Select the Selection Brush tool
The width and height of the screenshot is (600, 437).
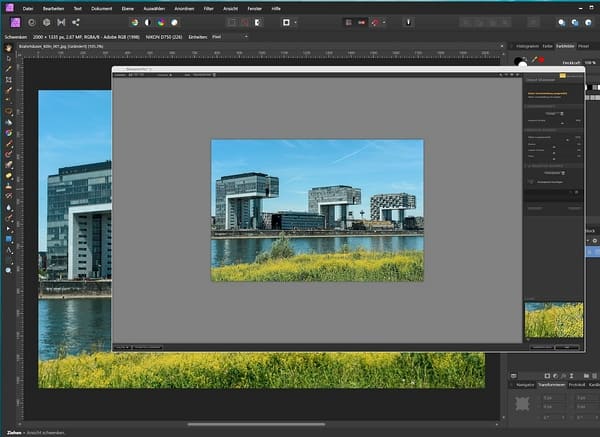coord(9,91)
